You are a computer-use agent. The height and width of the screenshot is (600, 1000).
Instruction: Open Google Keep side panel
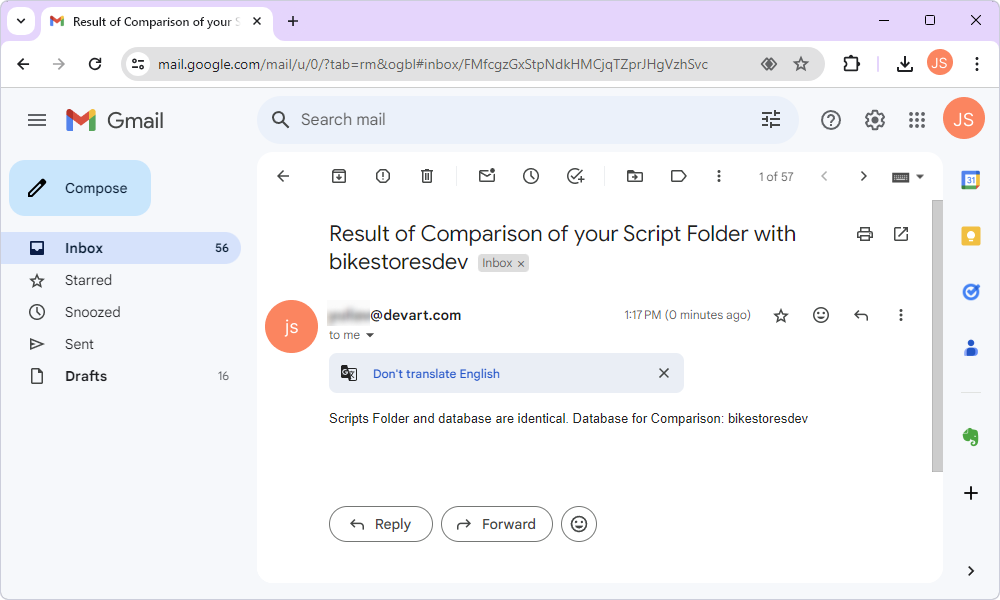tap(971, 236)
